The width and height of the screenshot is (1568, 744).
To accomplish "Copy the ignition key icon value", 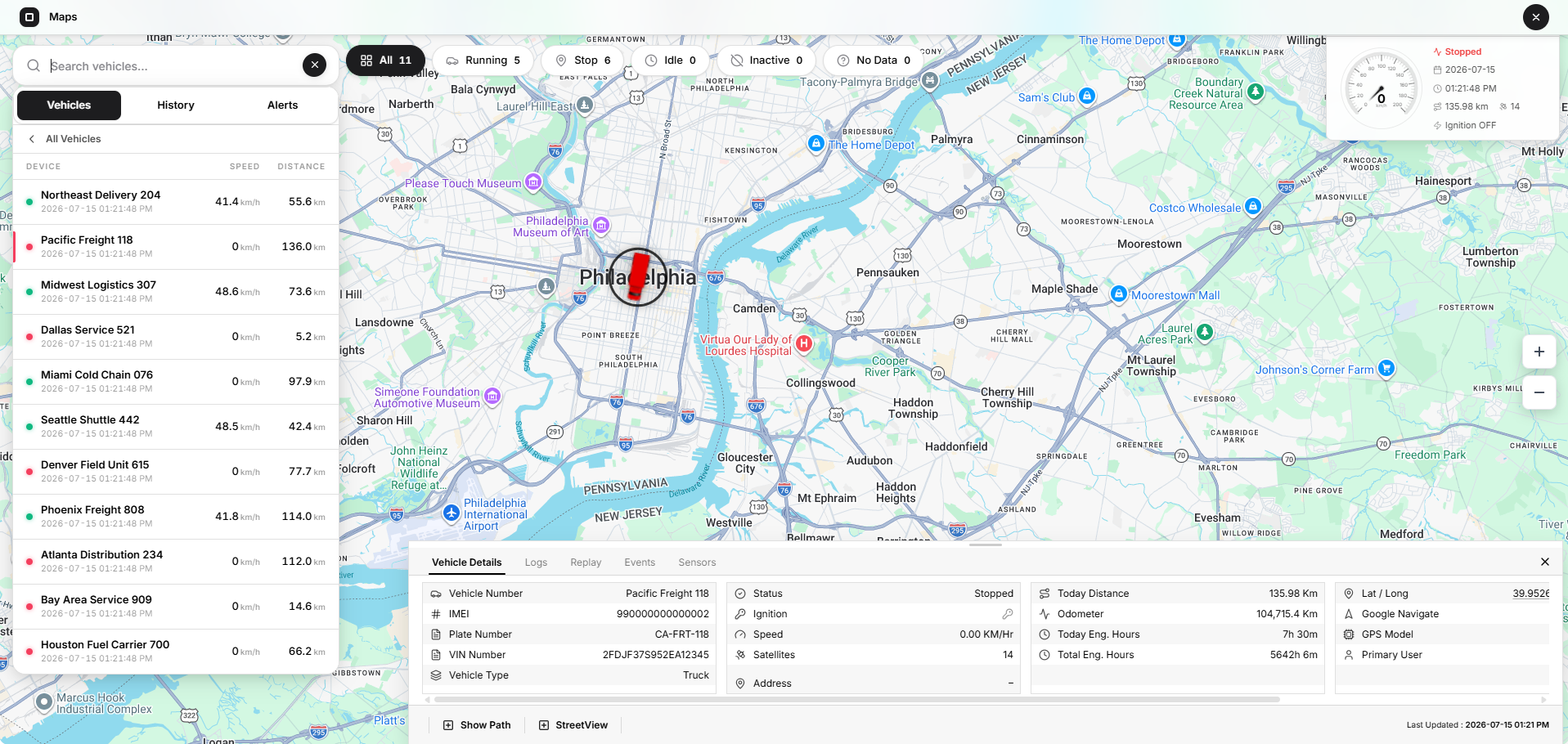I will tap(1007, 614).
